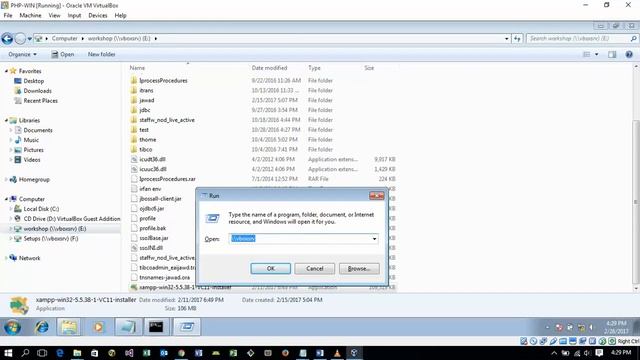This screenshot has height=360, width=640.
Task: Click the host taskbar search magnifier
Action: (25, 353)
